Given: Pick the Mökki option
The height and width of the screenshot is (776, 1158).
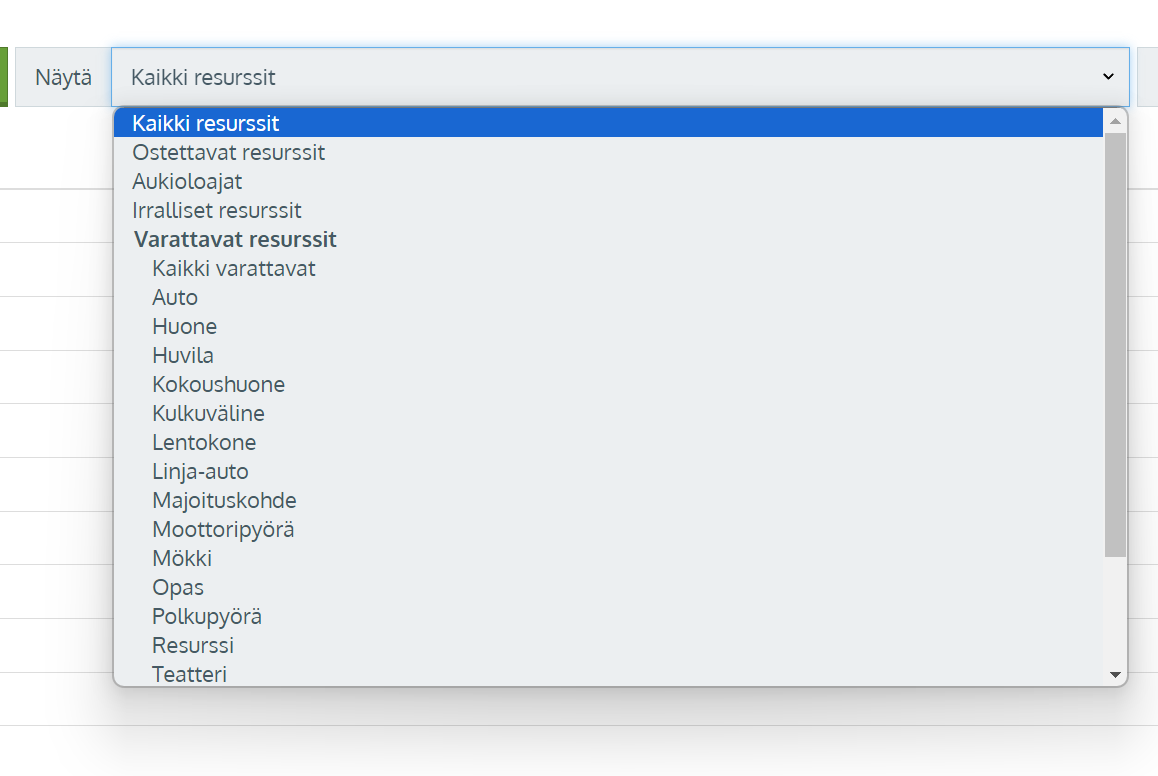Looking at the screenshot, I should tap(609, 558).
